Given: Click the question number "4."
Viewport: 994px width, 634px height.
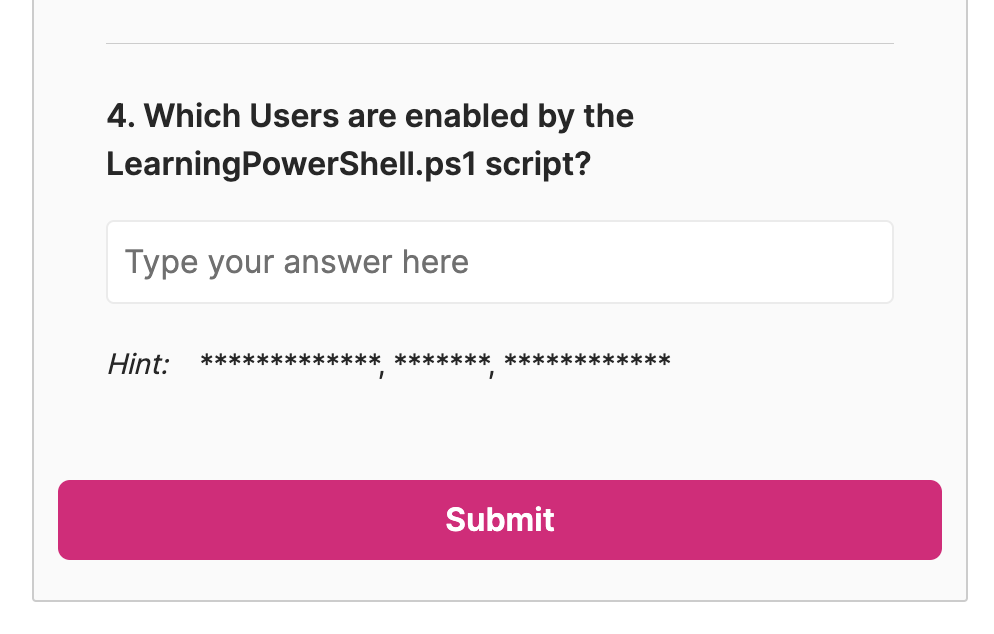Looking at the screenshot, I should (120, 116).
